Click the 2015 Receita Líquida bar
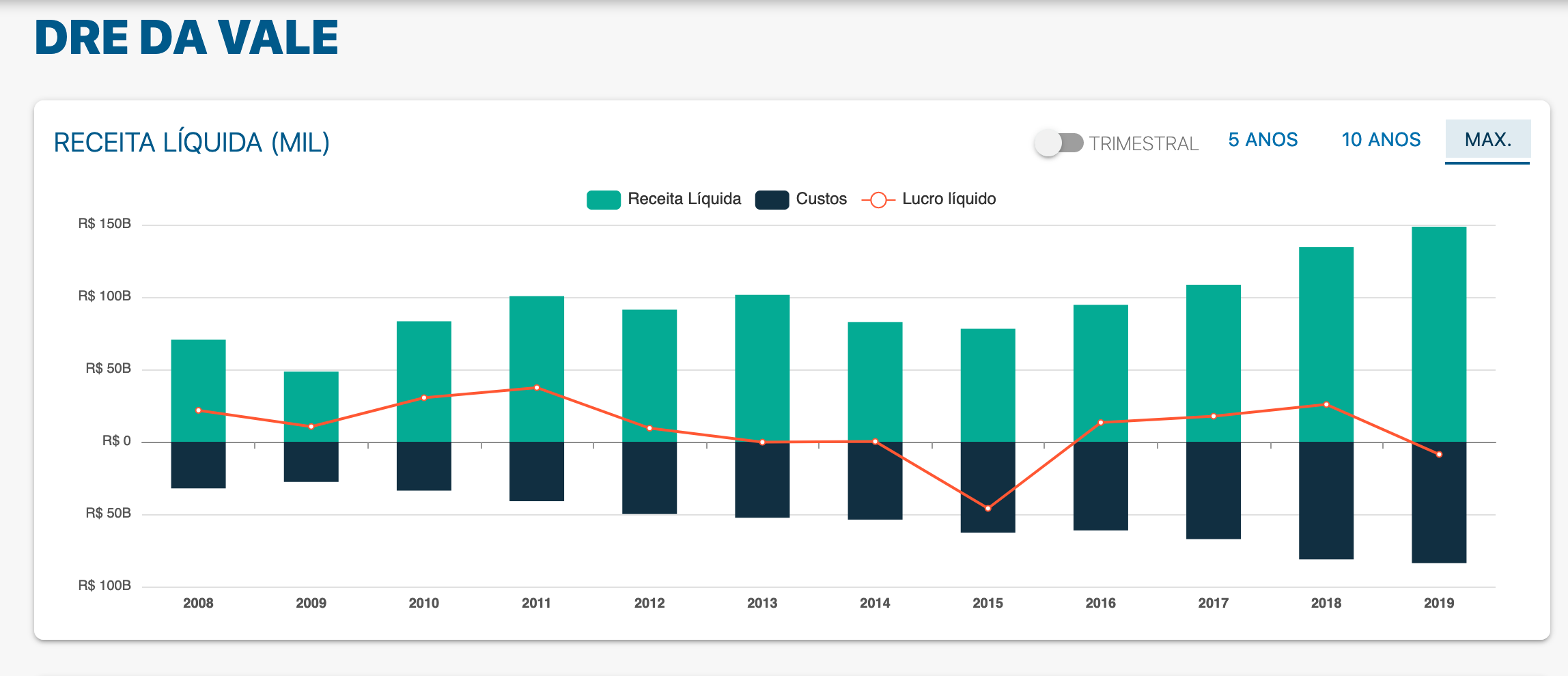The height and width of the screenshot is (676, 1568). [x=988, y=385]
